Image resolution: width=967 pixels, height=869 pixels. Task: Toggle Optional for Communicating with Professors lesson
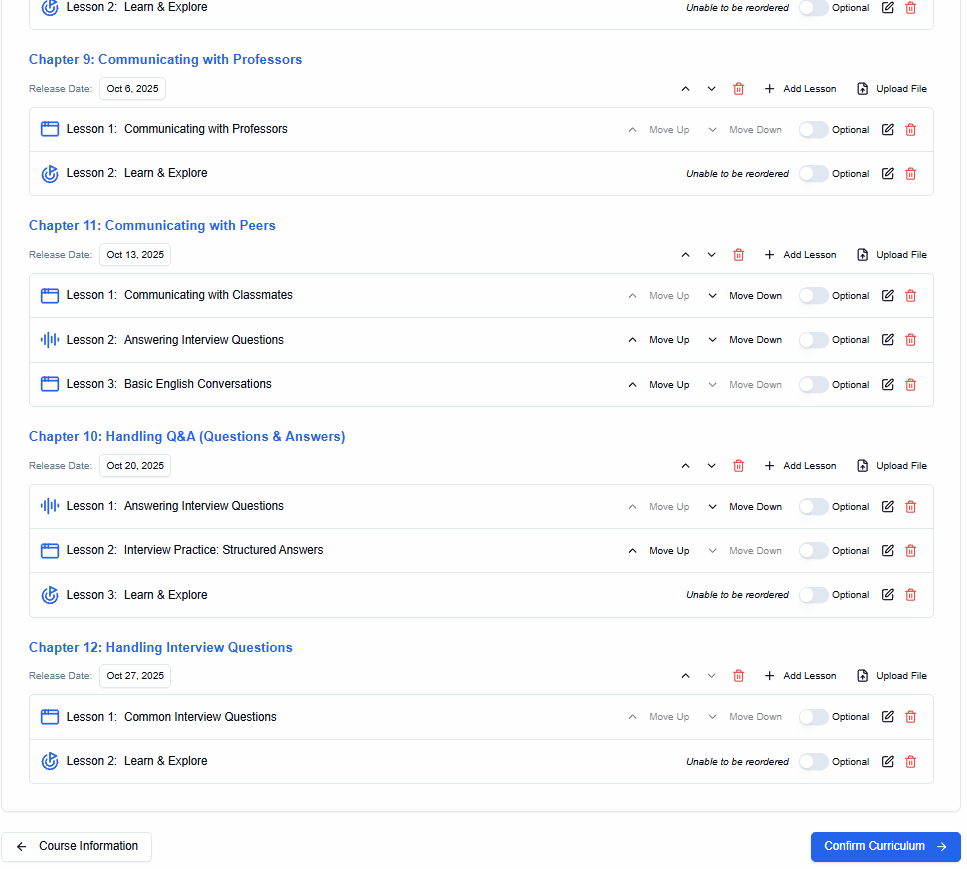(x=813, y=130)
